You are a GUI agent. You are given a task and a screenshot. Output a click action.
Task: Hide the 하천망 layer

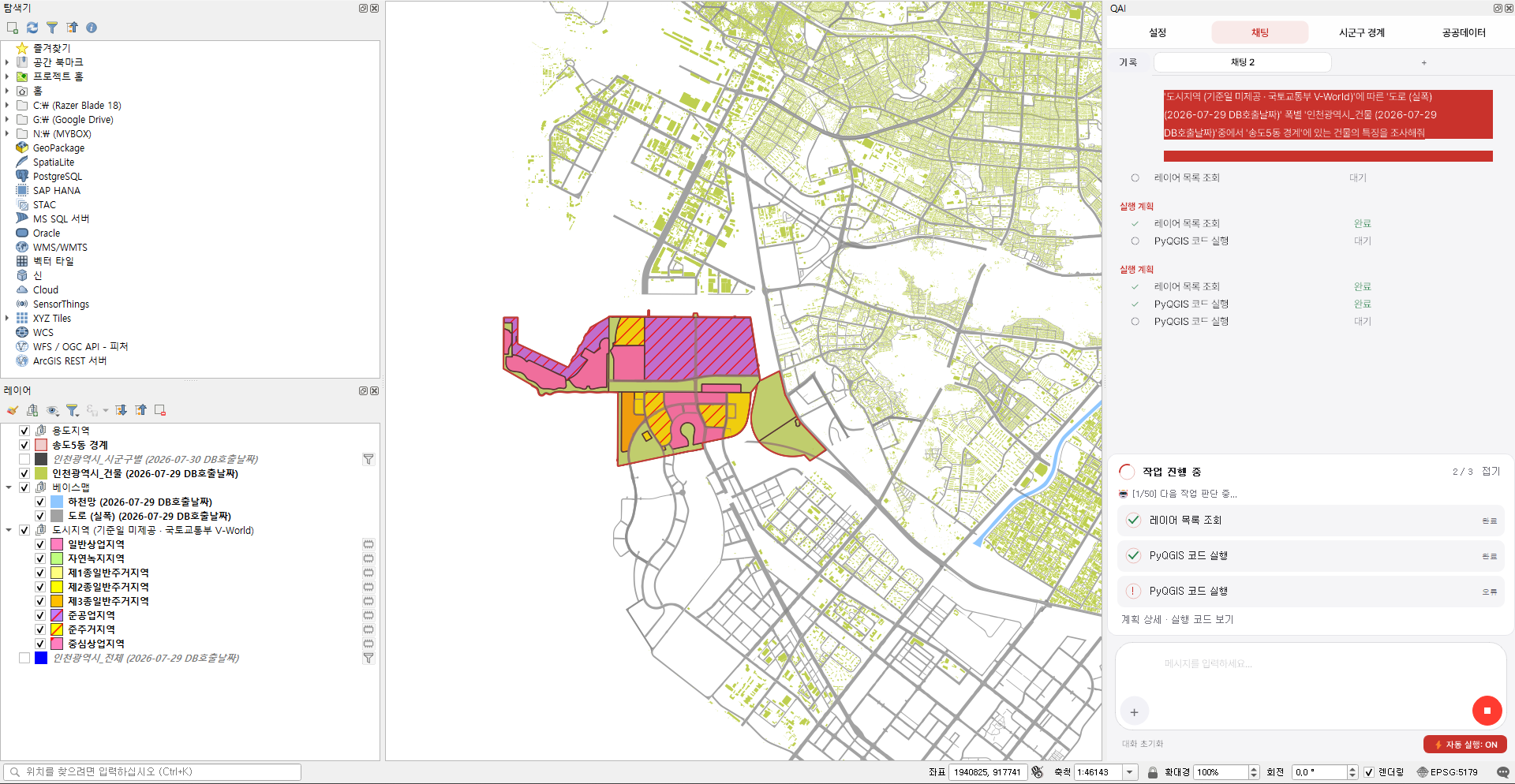click(x=40, y=502)
